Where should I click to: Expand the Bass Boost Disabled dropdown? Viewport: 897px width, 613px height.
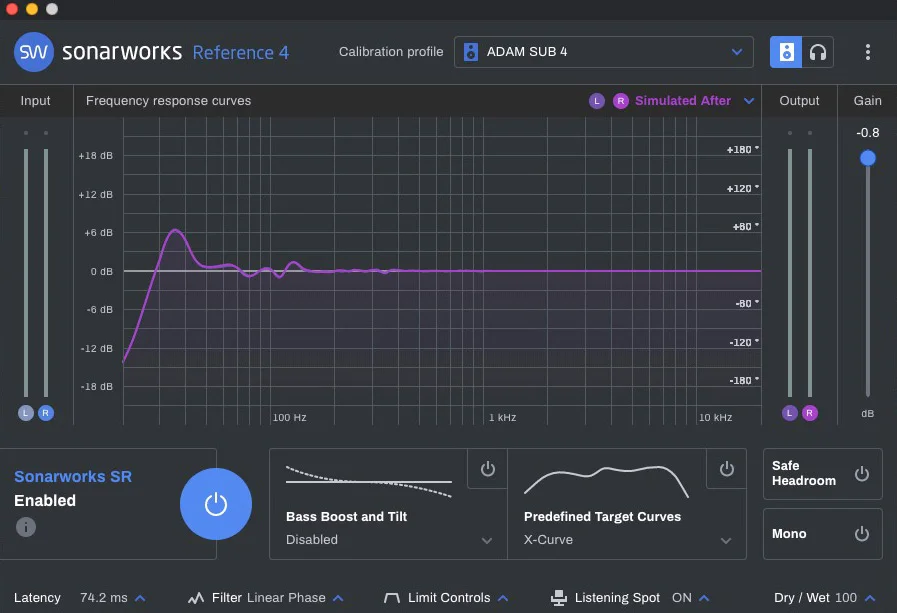487,540
